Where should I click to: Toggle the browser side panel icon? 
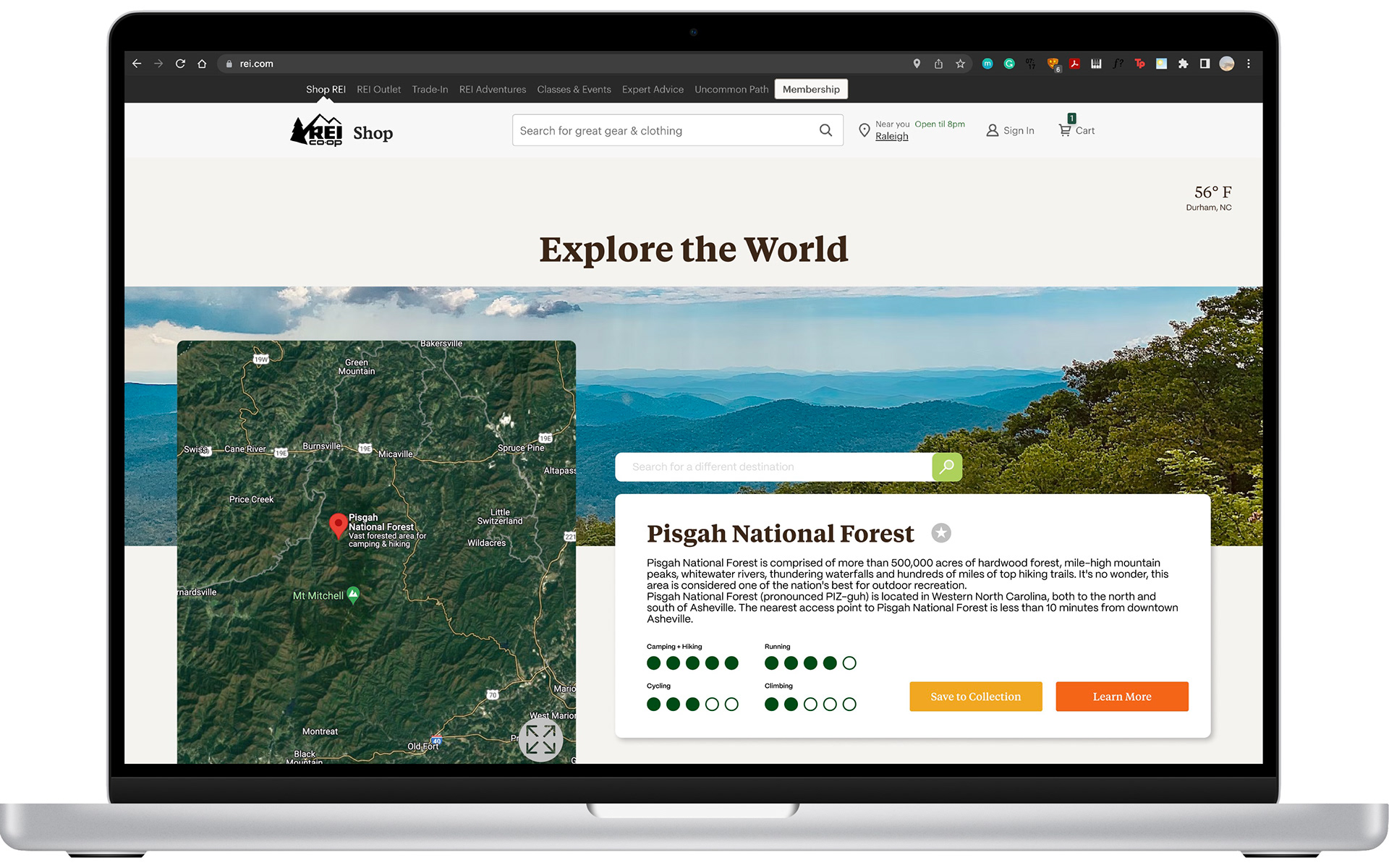click(x=1205, y=64)
